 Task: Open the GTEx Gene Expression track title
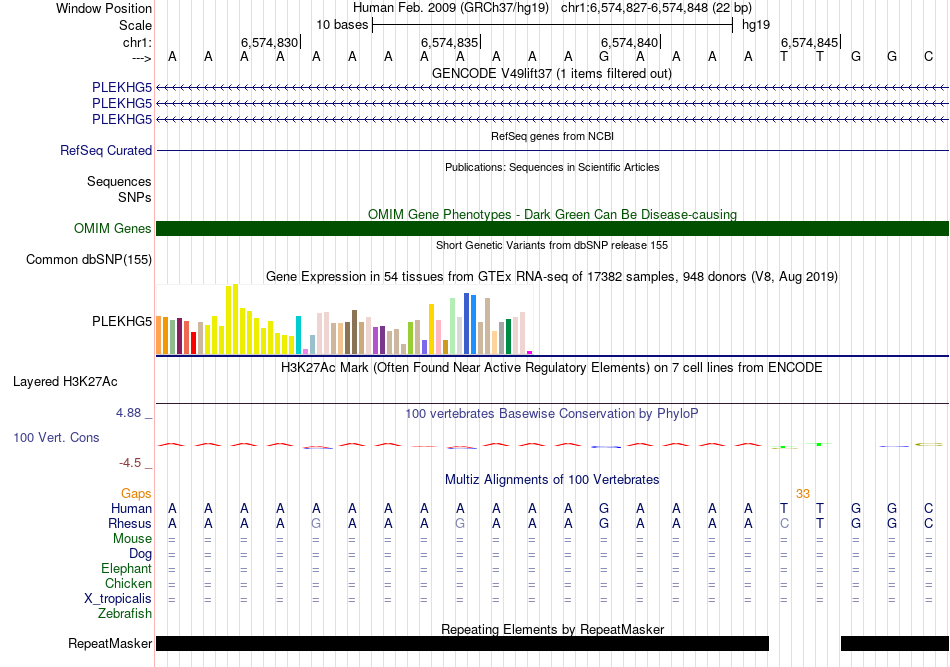pos(552,277)
